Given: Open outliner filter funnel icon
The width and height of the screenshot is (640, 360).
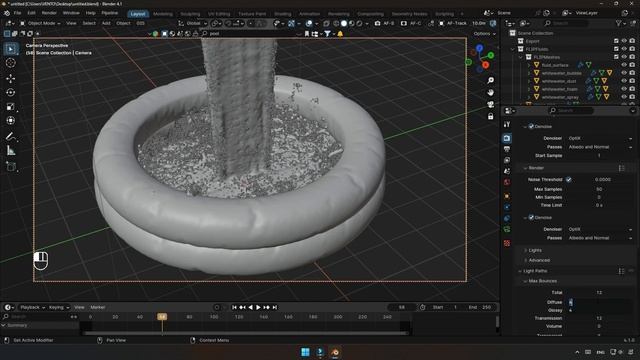Looking at the screenshot, I should (x=618, y=23).
